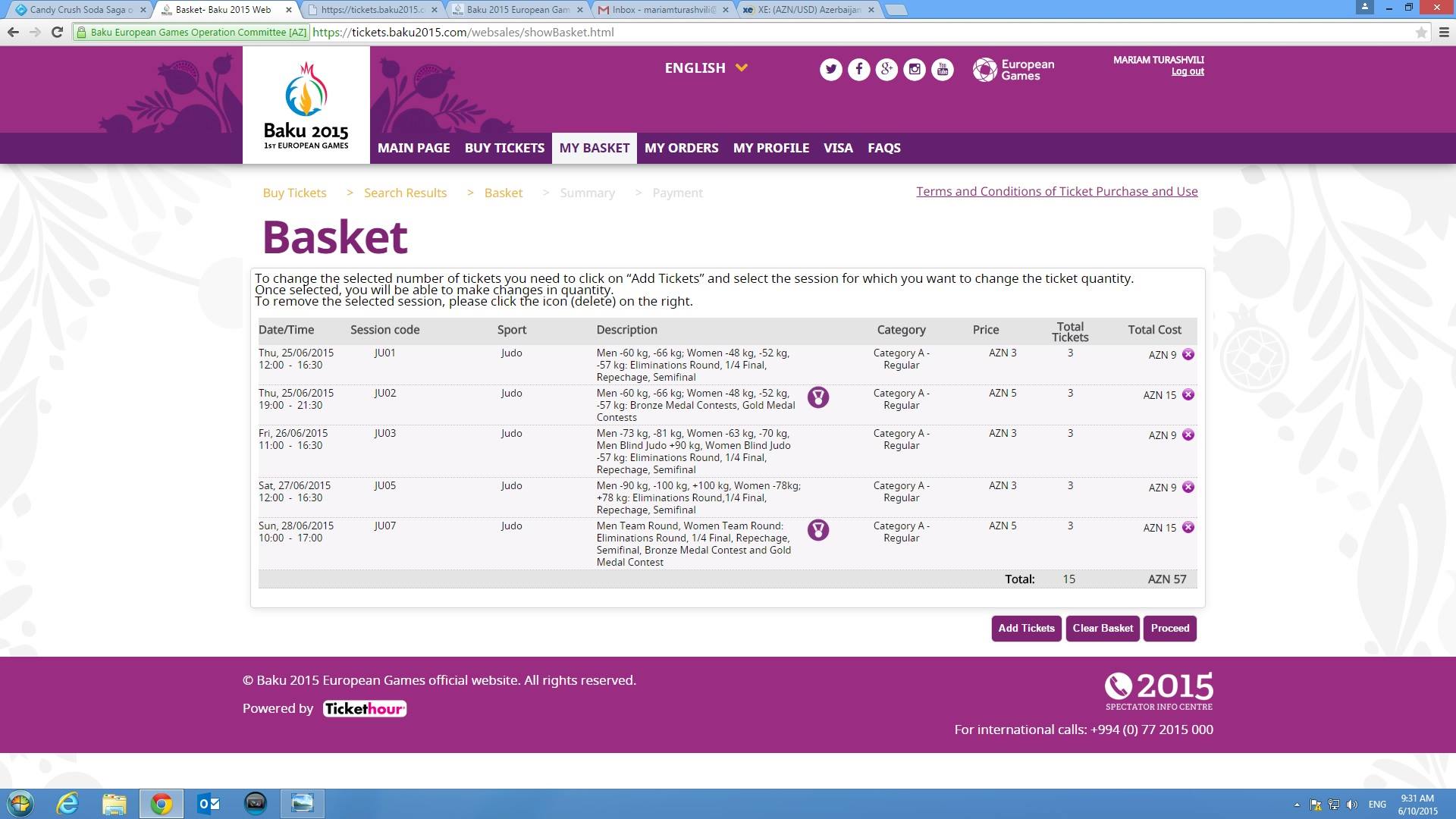Open the Google Plus social icon

tap(886, 70)
